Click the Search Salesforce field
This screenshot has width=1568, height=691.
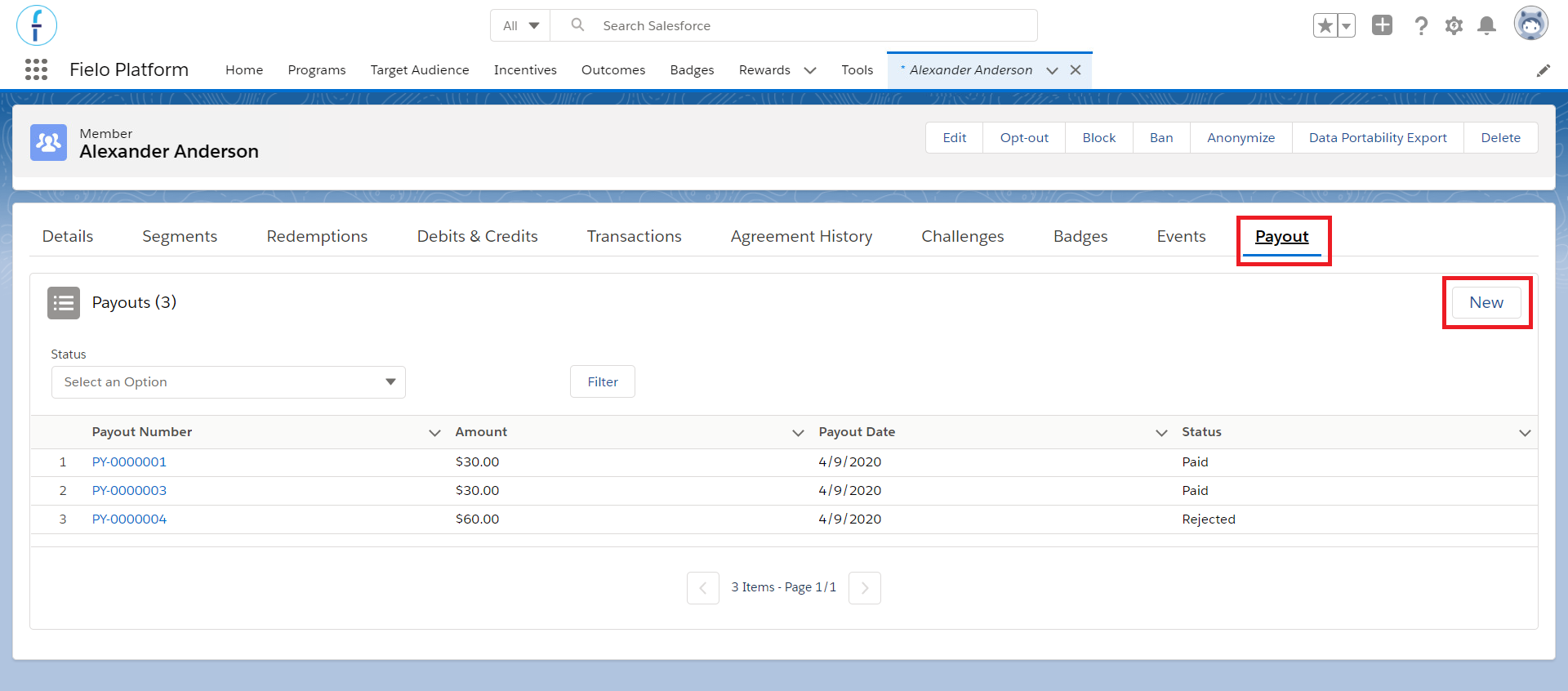point(794,25)
